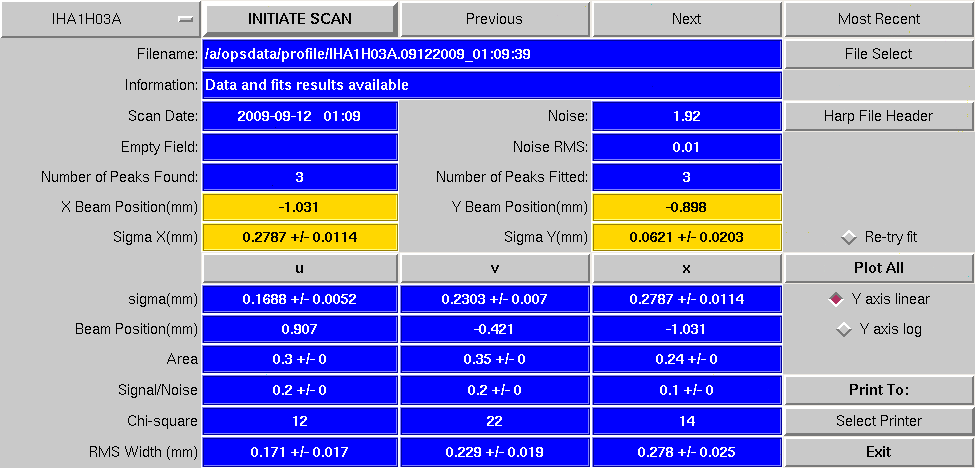Click RMS Width value 0.171 +/- 0.017
This screenshot has height=468, width=975.
pyautogui.click(x=300, y=452)
